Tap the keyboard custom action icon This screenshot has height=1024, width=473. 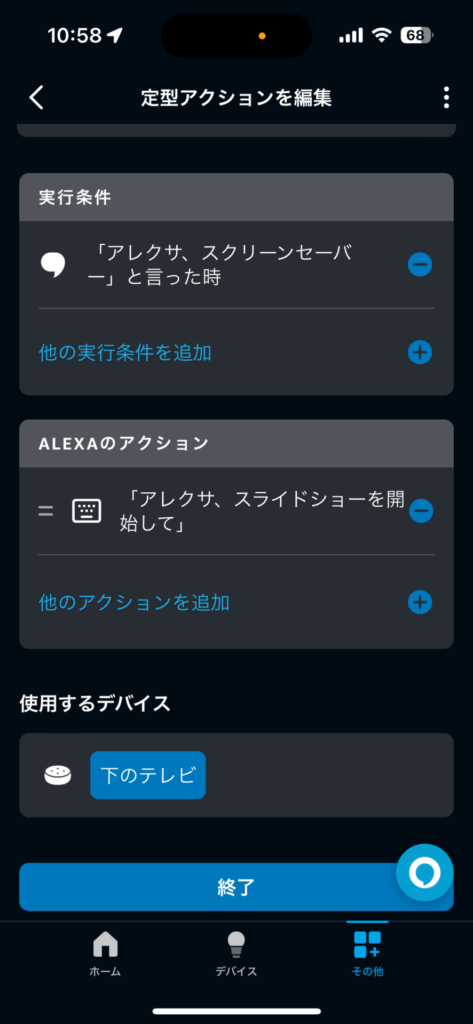pyautogui.click(x=86, y=511)
